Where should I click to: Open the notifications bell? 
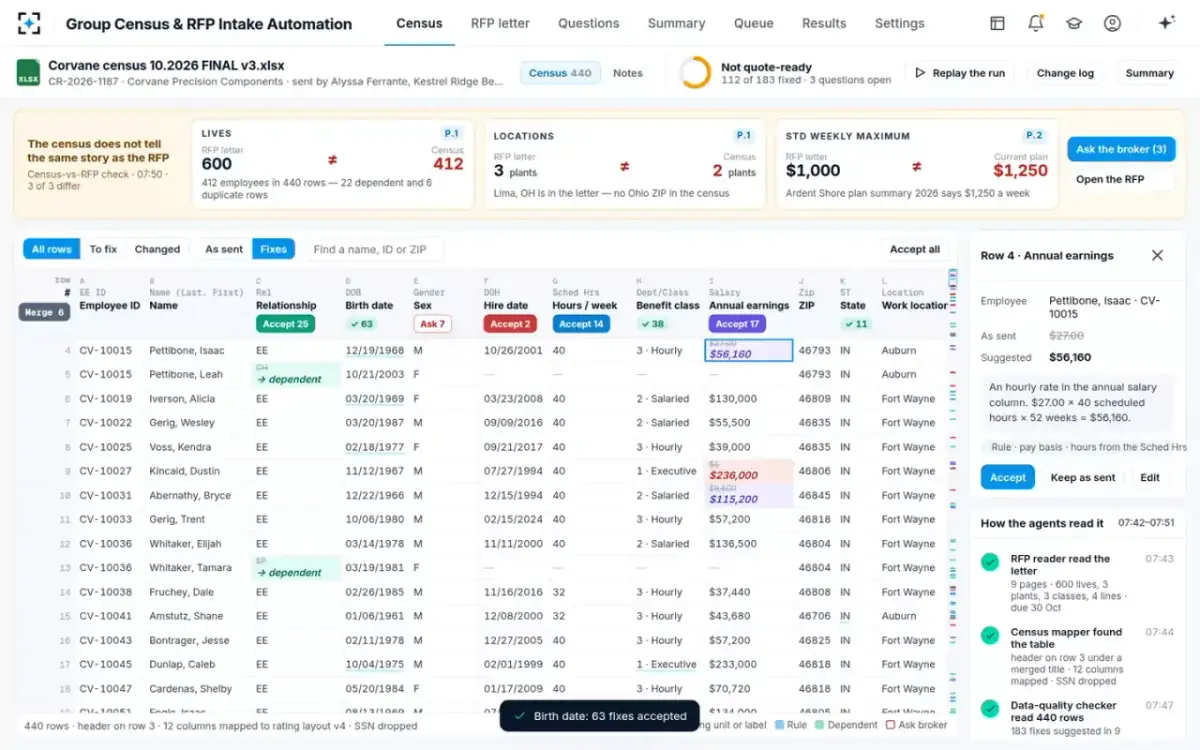point(1036,23)
